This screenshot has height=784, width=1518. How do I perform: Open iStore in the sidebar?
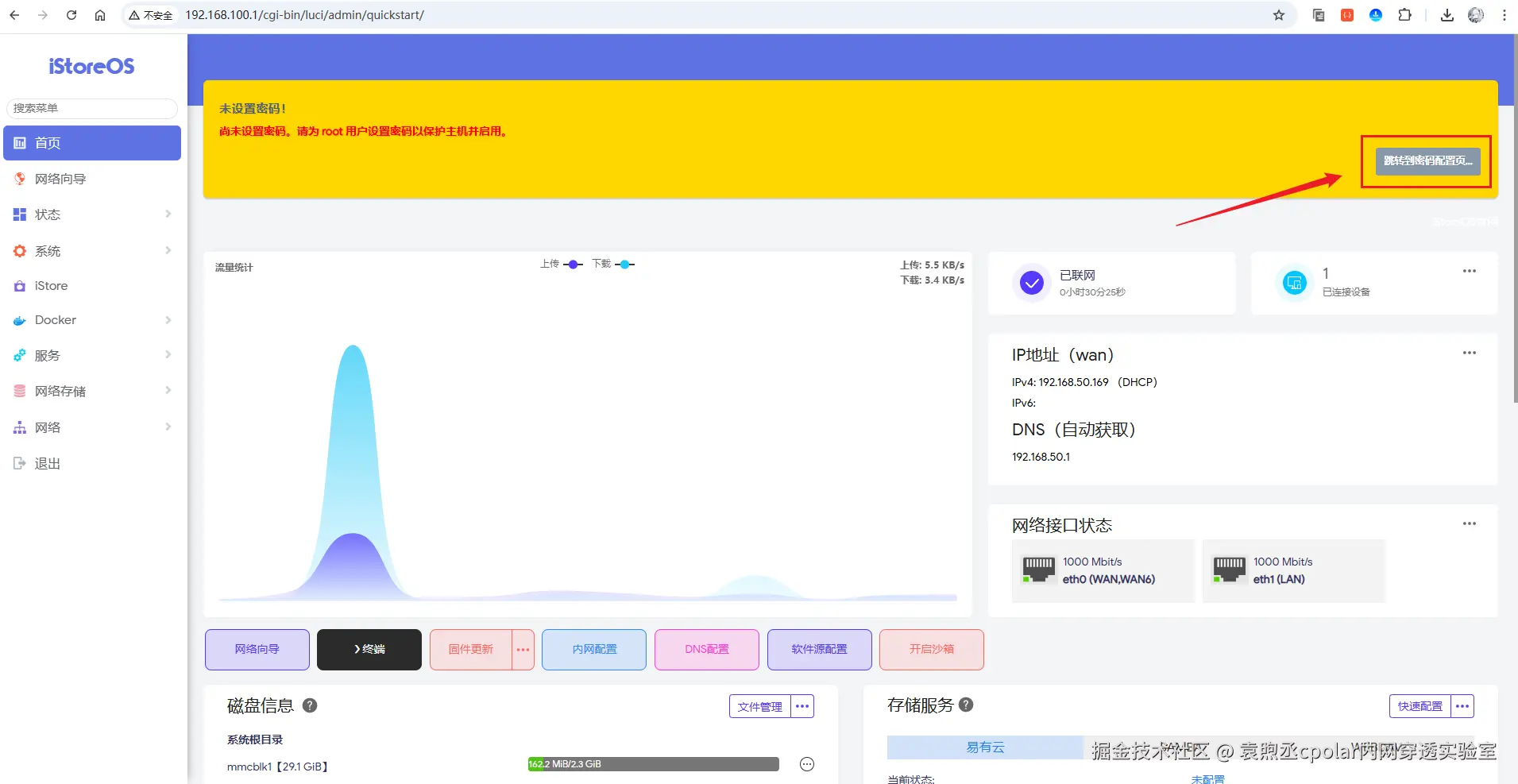click(92, 286)
